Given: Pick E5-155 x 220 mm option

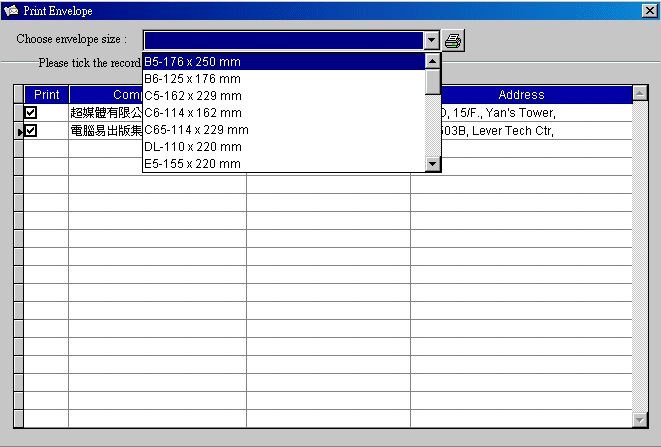Looking at the screenshot, I should pos(283,164).
